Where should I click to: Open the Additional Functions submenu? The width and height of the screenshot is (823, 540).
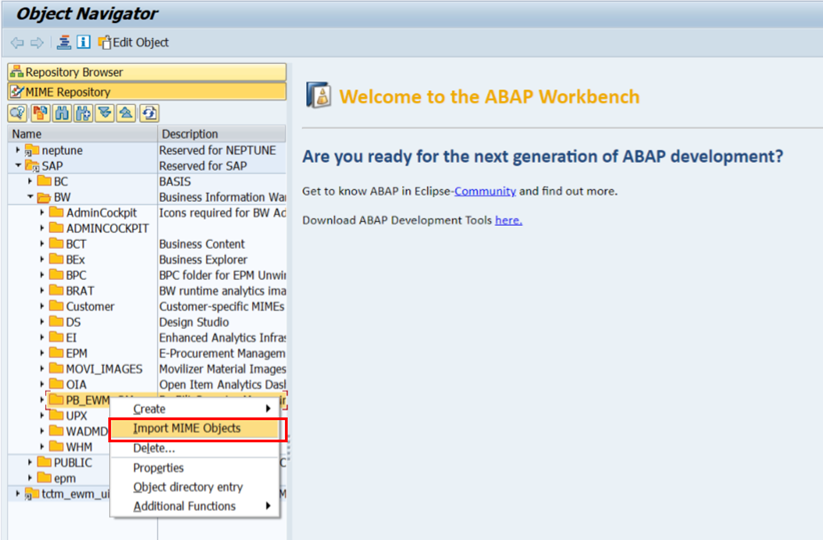[x=185, y=506]
